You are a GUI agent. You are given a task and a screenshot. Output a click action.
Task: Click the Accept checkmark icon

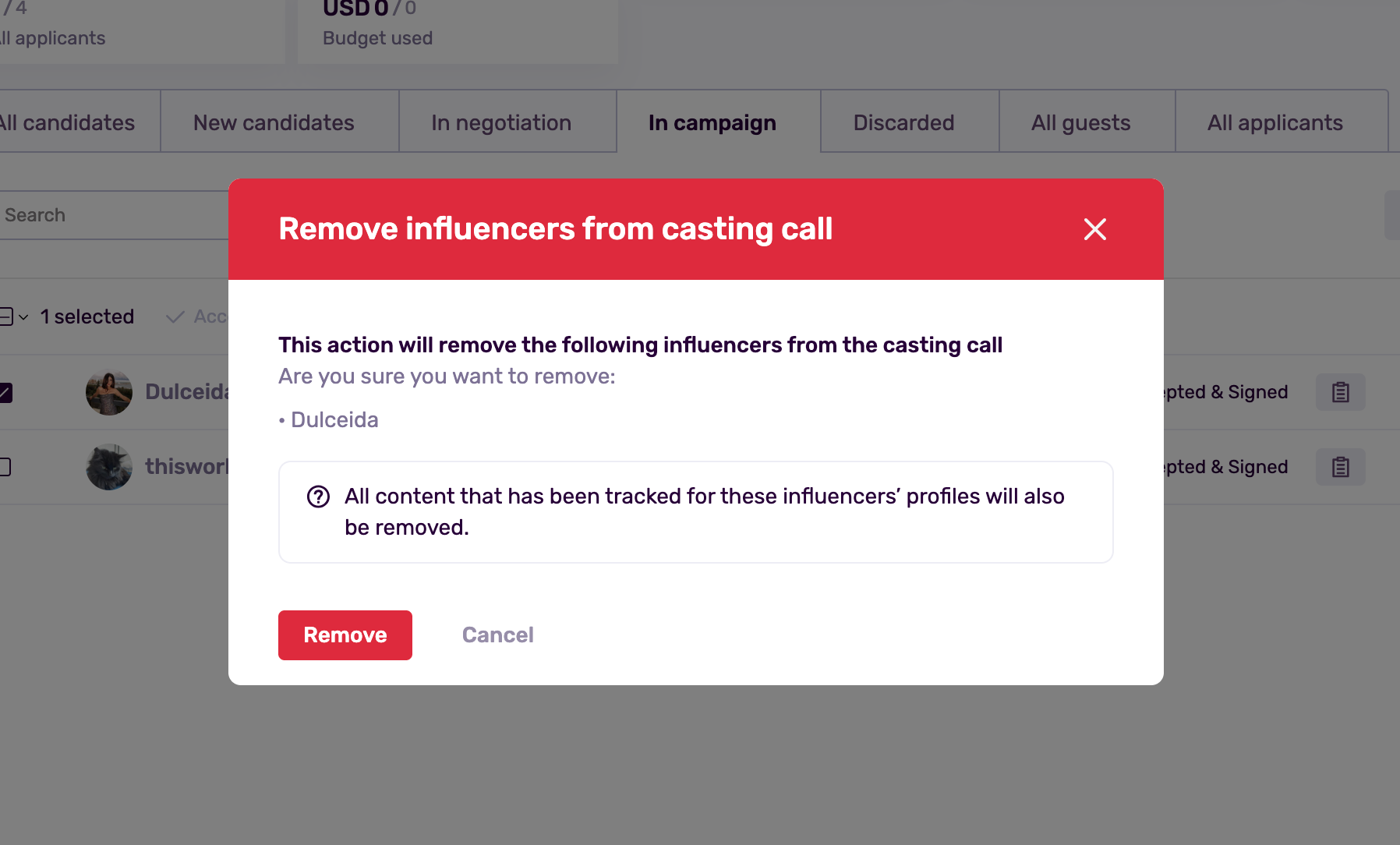pos(176,316)
